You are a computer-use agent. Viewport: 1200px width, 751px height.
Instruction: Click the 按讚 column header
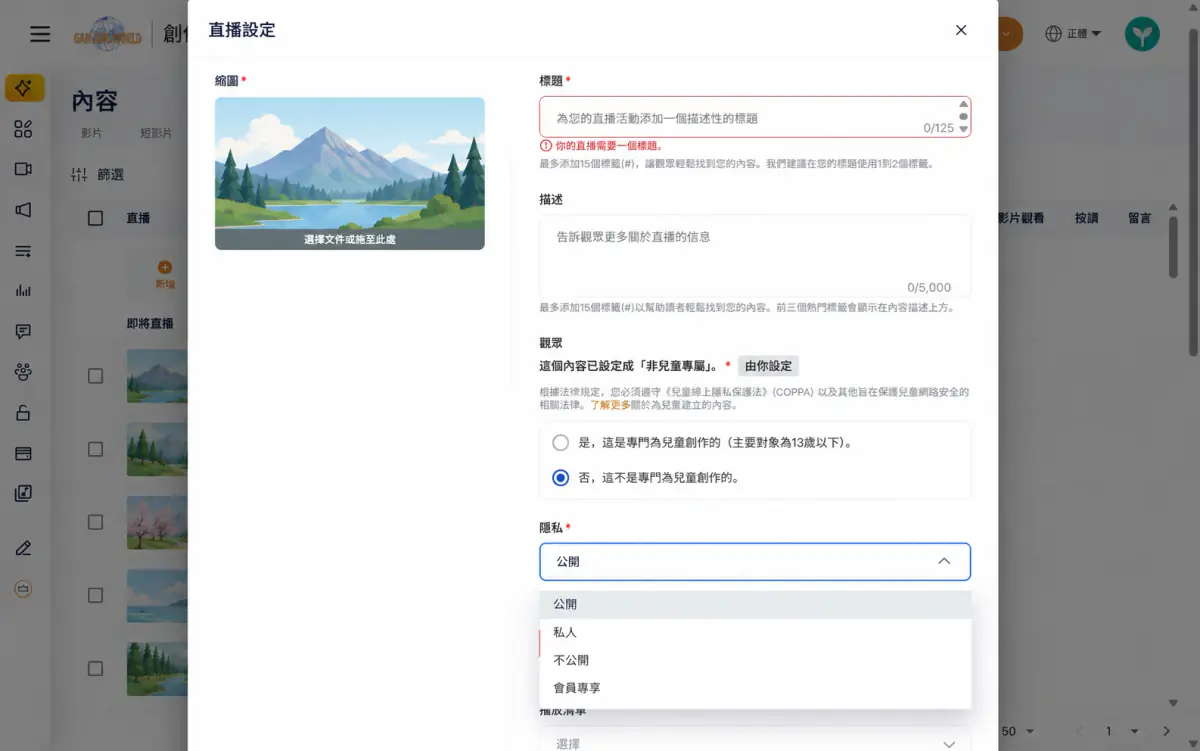tap(1086, 218)
